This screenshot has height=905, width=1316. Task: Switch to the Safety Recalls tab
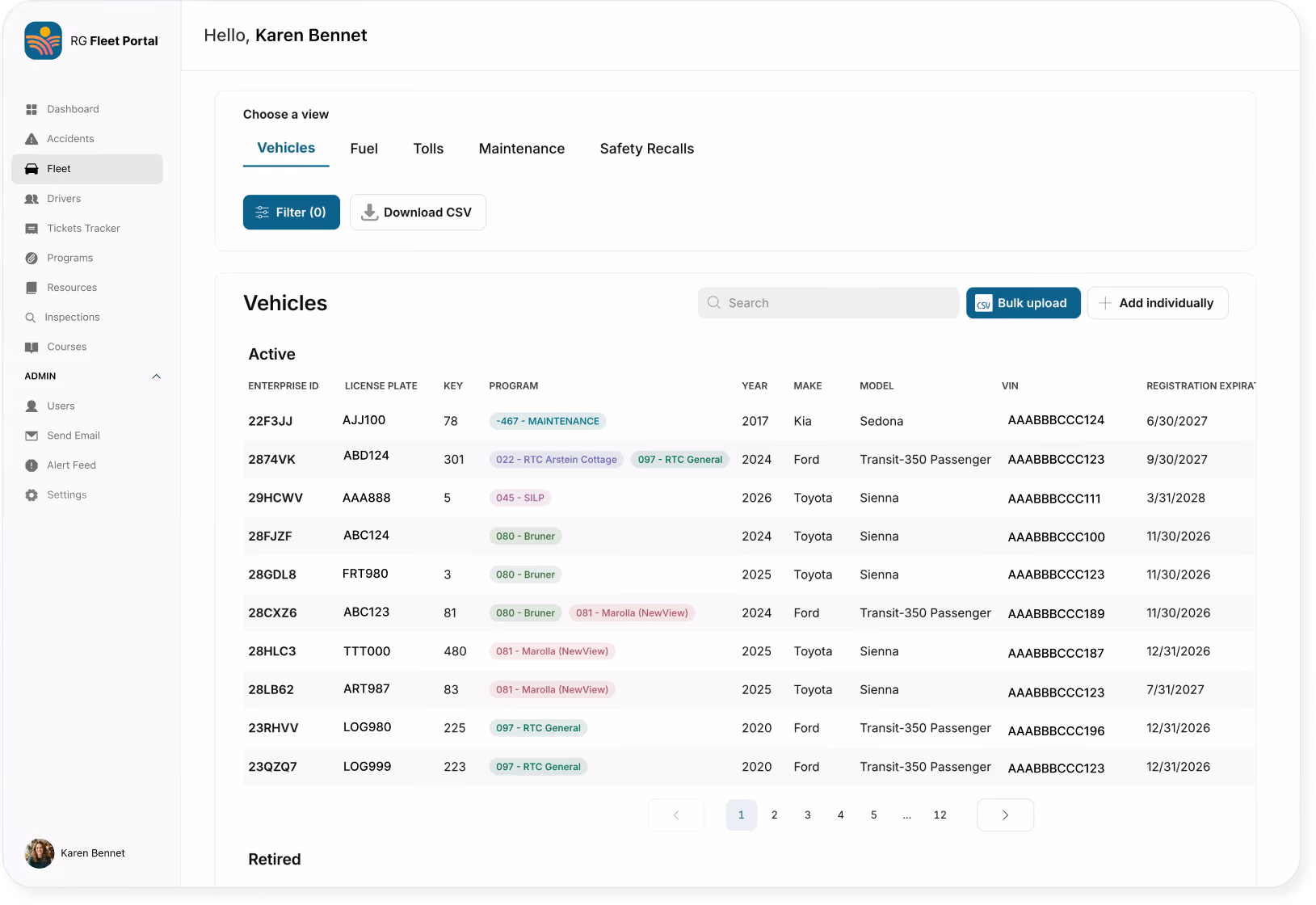pos(647,149)
